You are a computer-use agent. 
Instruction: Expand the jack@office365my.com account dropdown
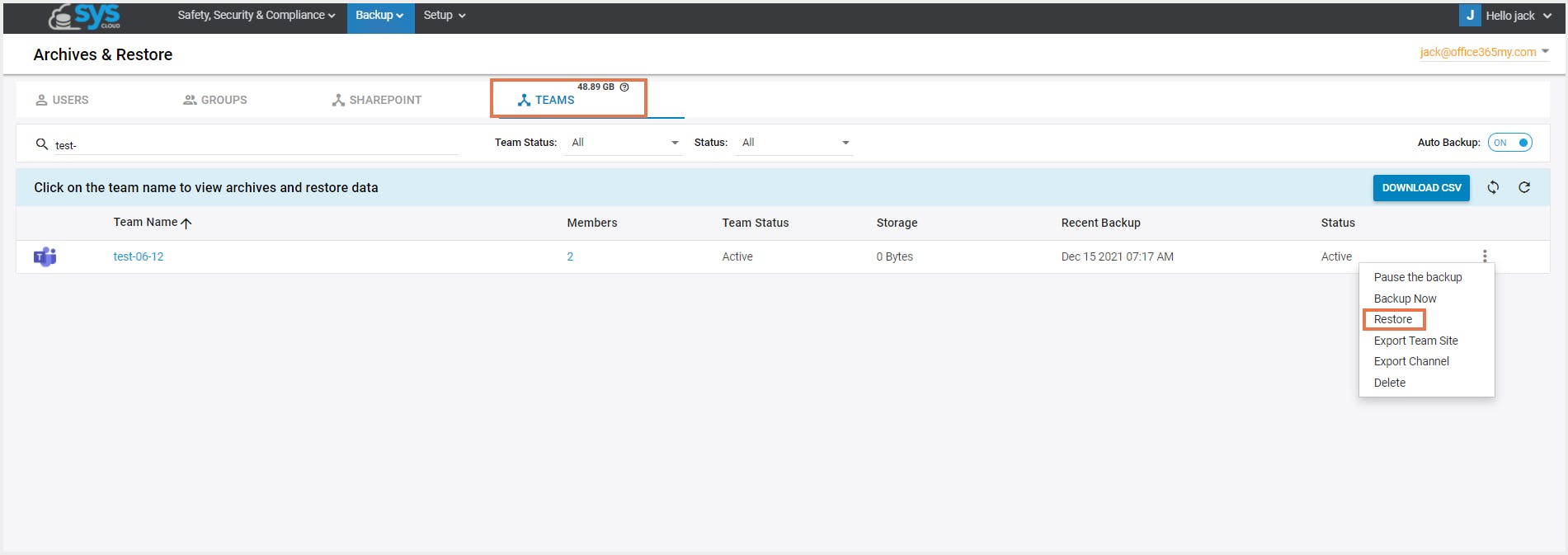(1484, 52)
